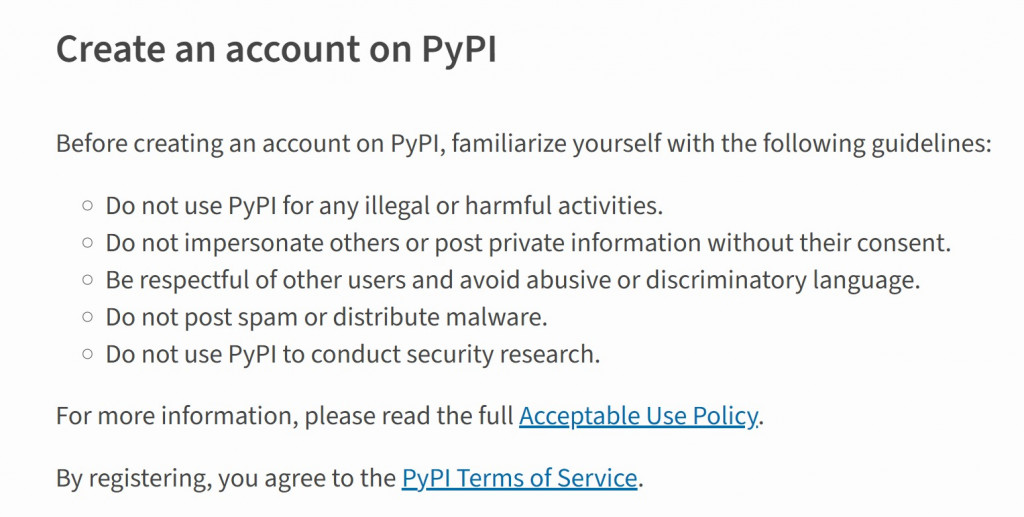This screenshot has height=517, width=1024.
Task: Click the bullet marker before 'Be respectful' guideline
Action: [88, 280]
